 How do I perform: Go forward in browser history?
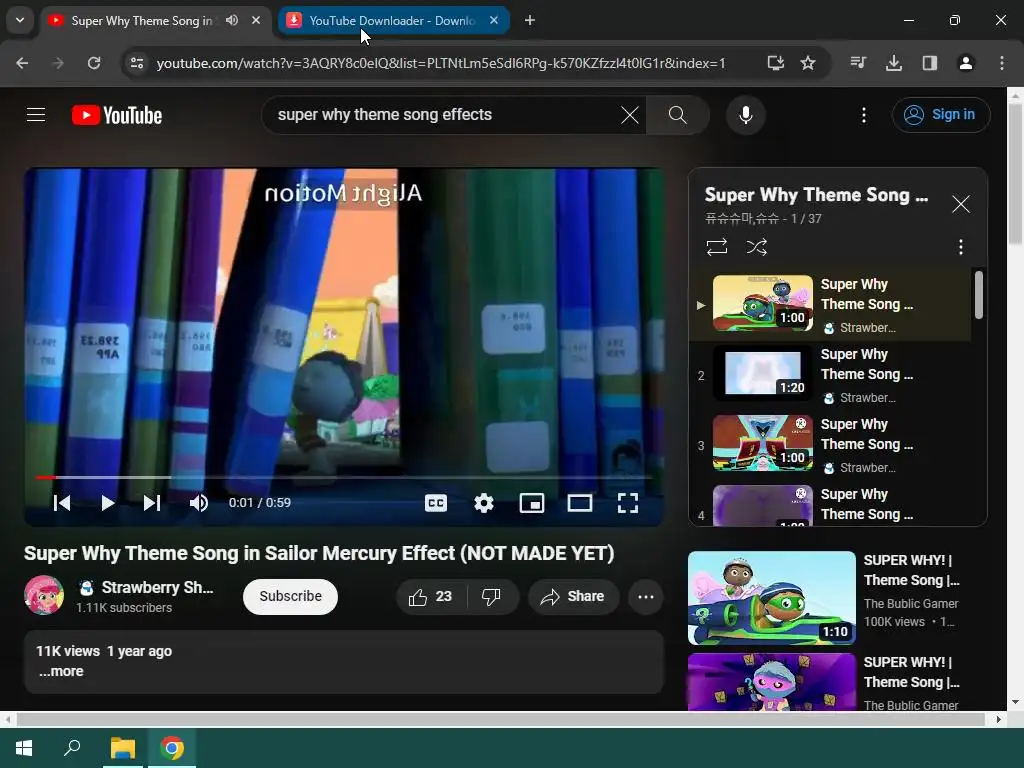pos(58,63)
